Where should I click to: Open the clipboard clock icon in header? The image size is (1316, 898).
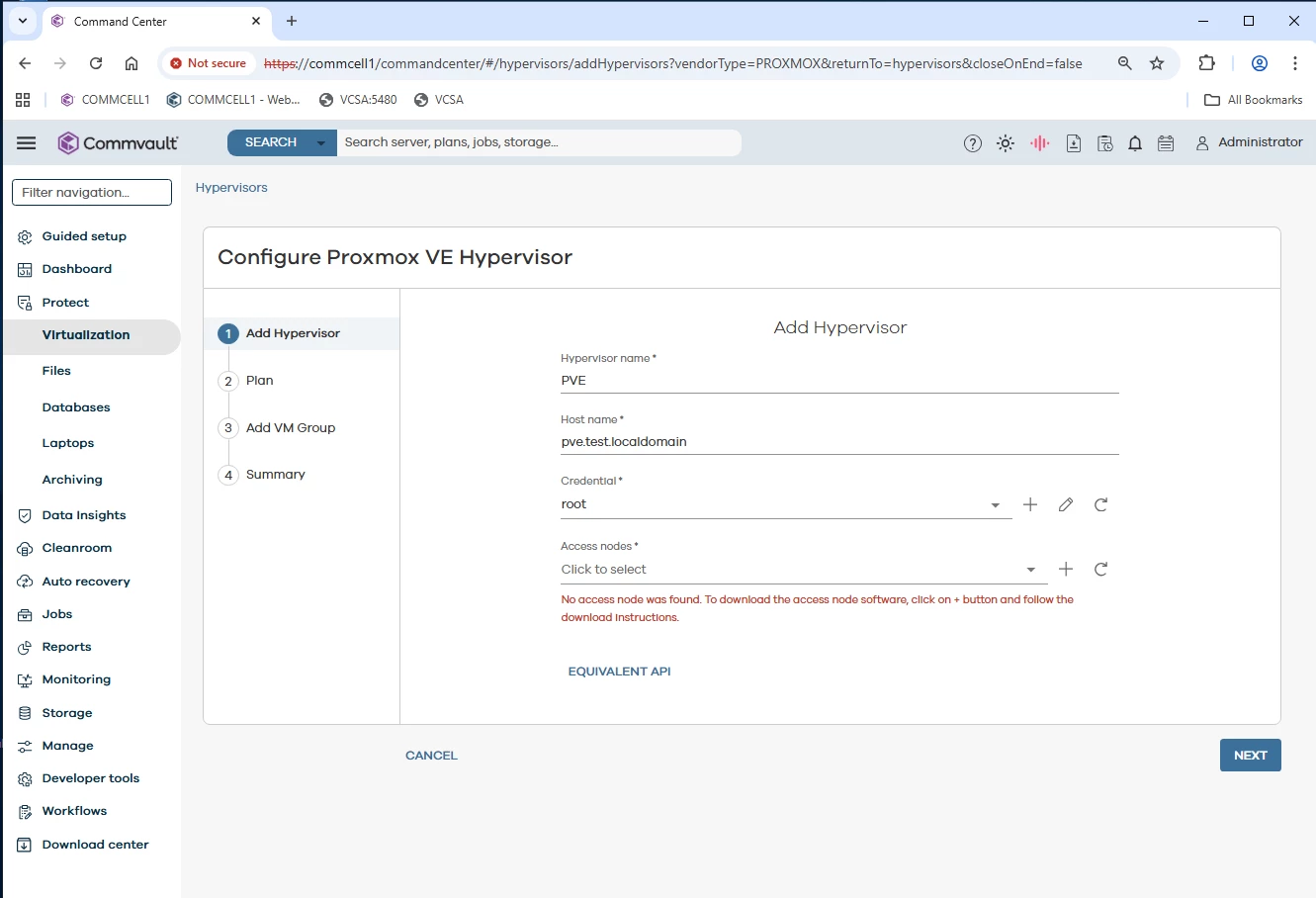[x=1105, y=143]
